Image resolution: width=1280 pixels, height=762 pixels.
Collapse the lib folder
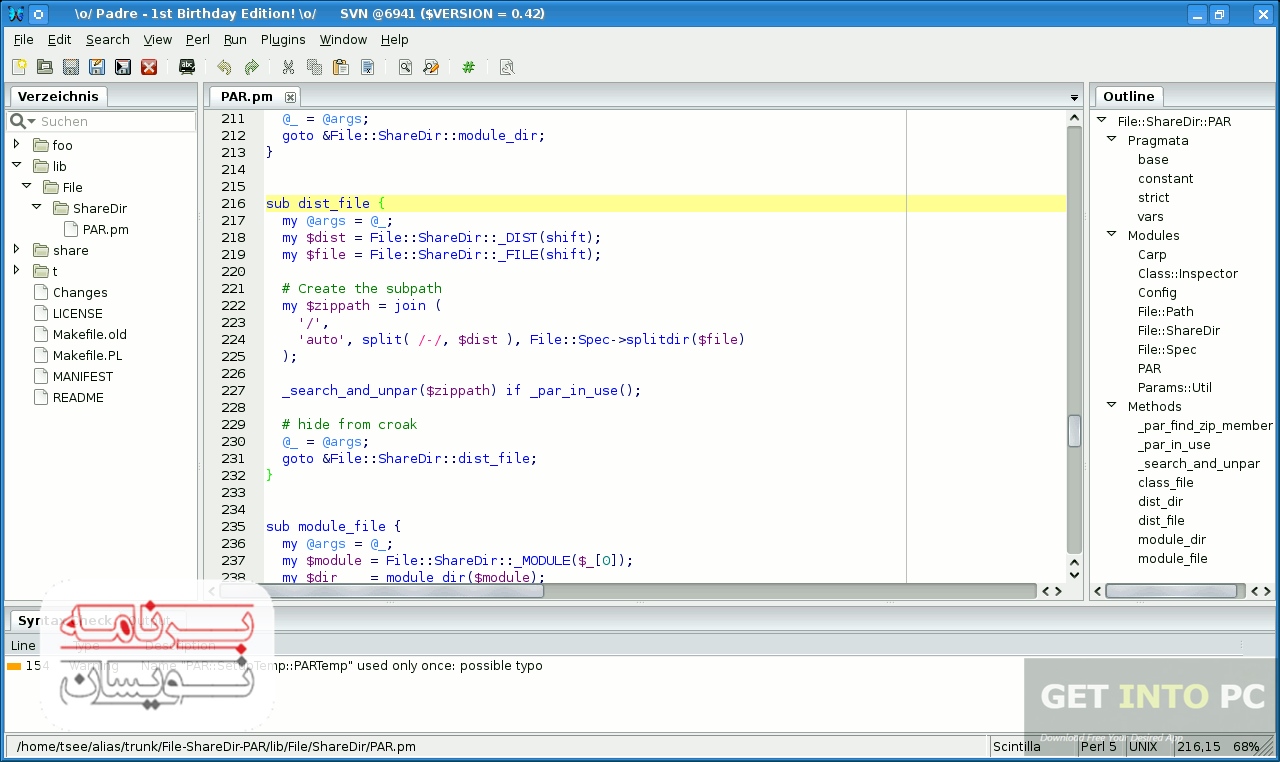[x=16, y=165]
